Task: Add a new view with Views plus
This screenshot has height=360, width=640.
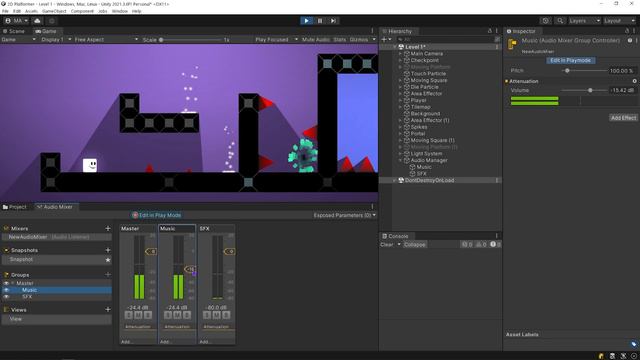Action: click(x=108, y=310)
